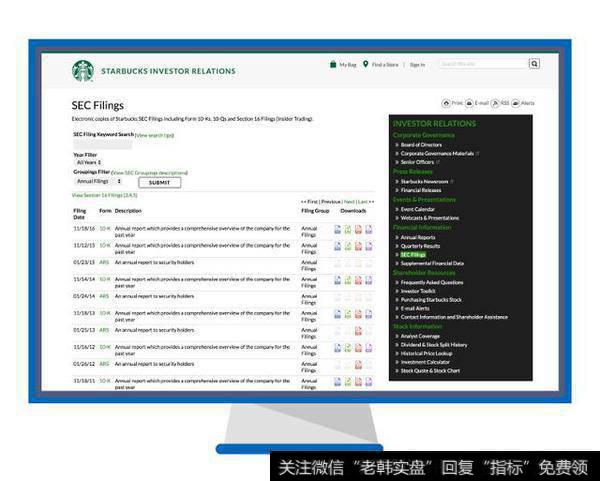Open Investor Toolkit in sidebar
The image size is (600, 481).
pyautogui.click(x=417, y=291)
